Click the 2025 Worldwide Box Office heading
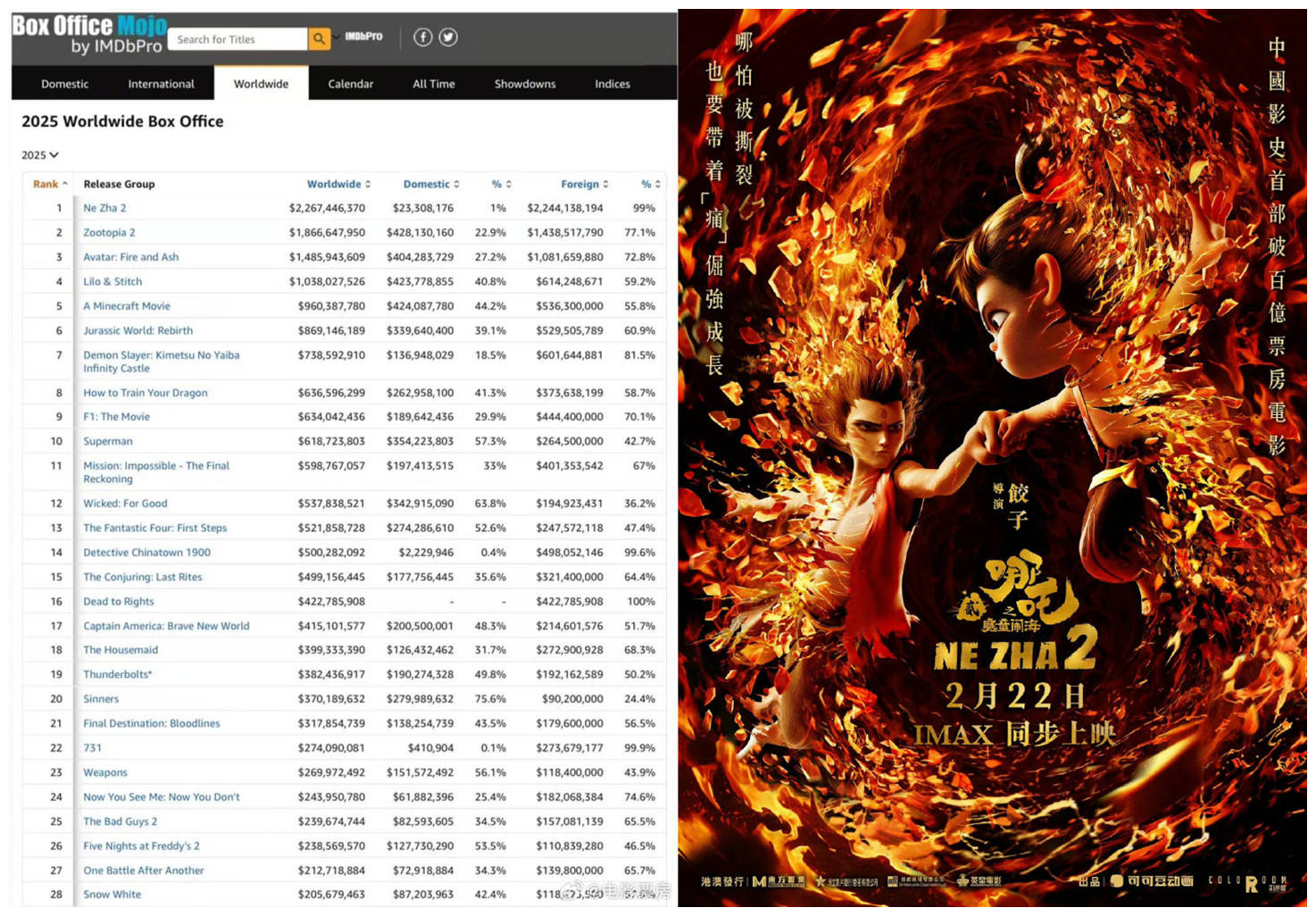The height and width of the screenshot is (916, 1316). (x=122, y=121)
